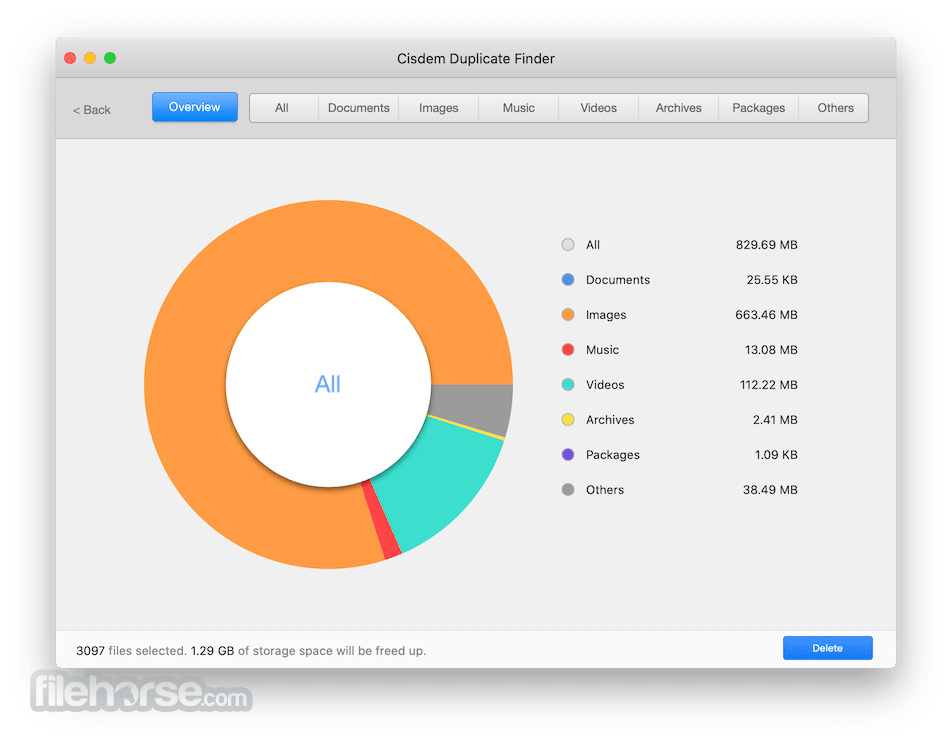The image size is (952, 742).
Task: Minimize the window with yellow button
Action: [90, 58]
